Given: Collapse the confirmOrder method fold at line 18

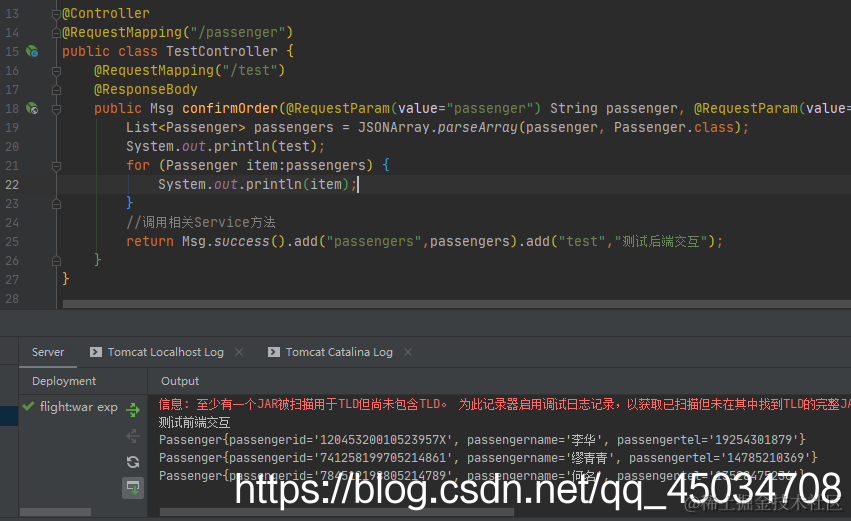Looking at the screenshot, I should (56, 109).
